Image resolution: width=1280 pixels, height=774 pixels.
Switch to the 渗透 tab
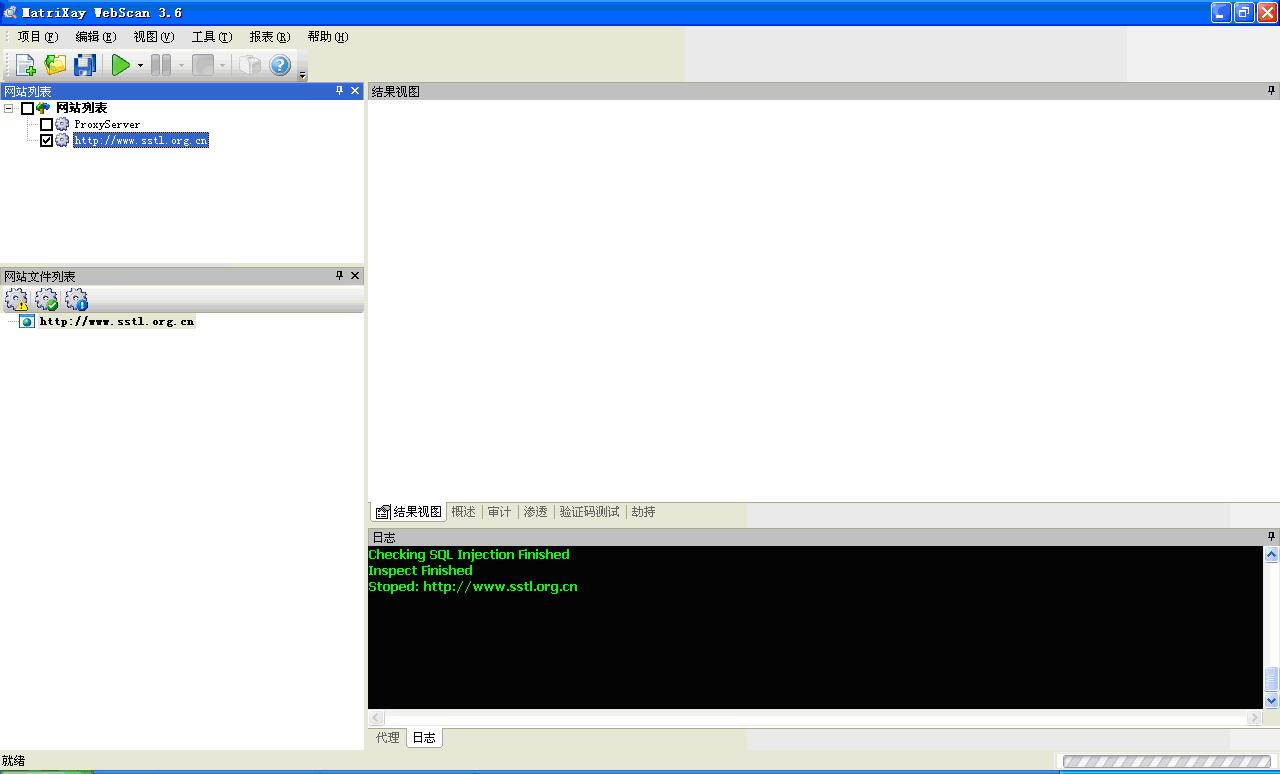(x=535, y=511)
